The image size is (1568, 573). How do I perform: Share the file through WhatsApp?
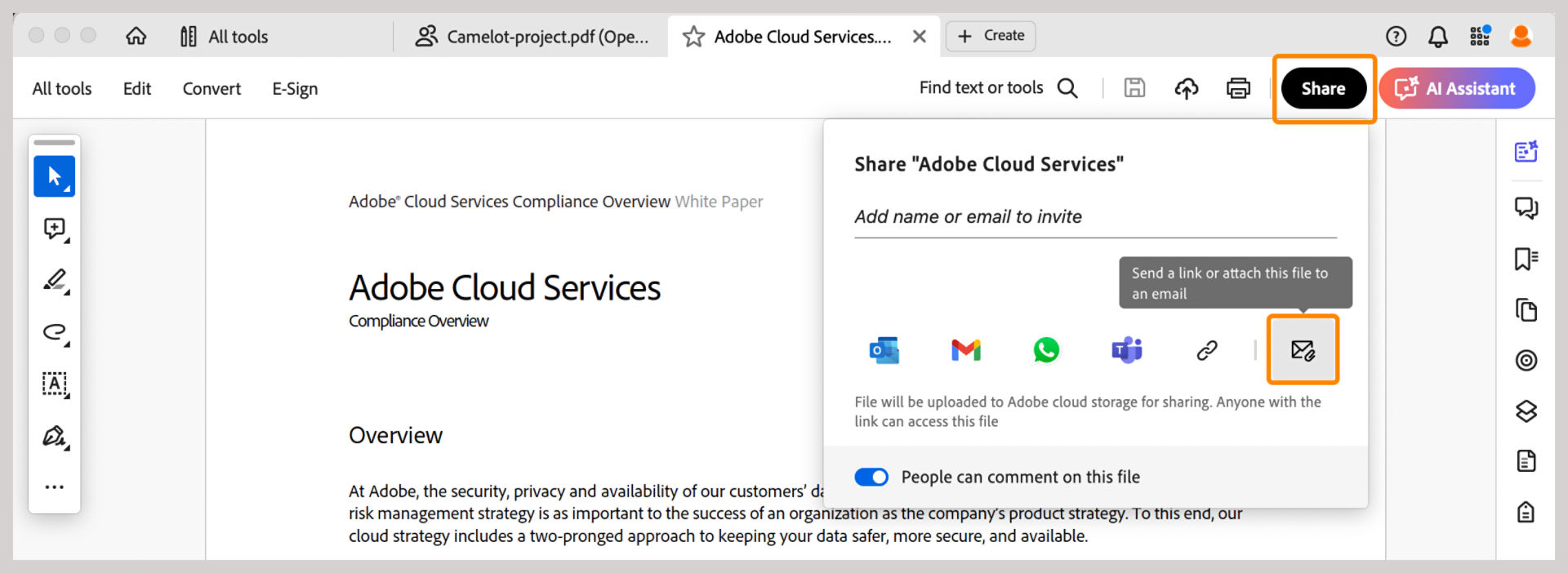pyautogui.click(x=1046, y=350)
